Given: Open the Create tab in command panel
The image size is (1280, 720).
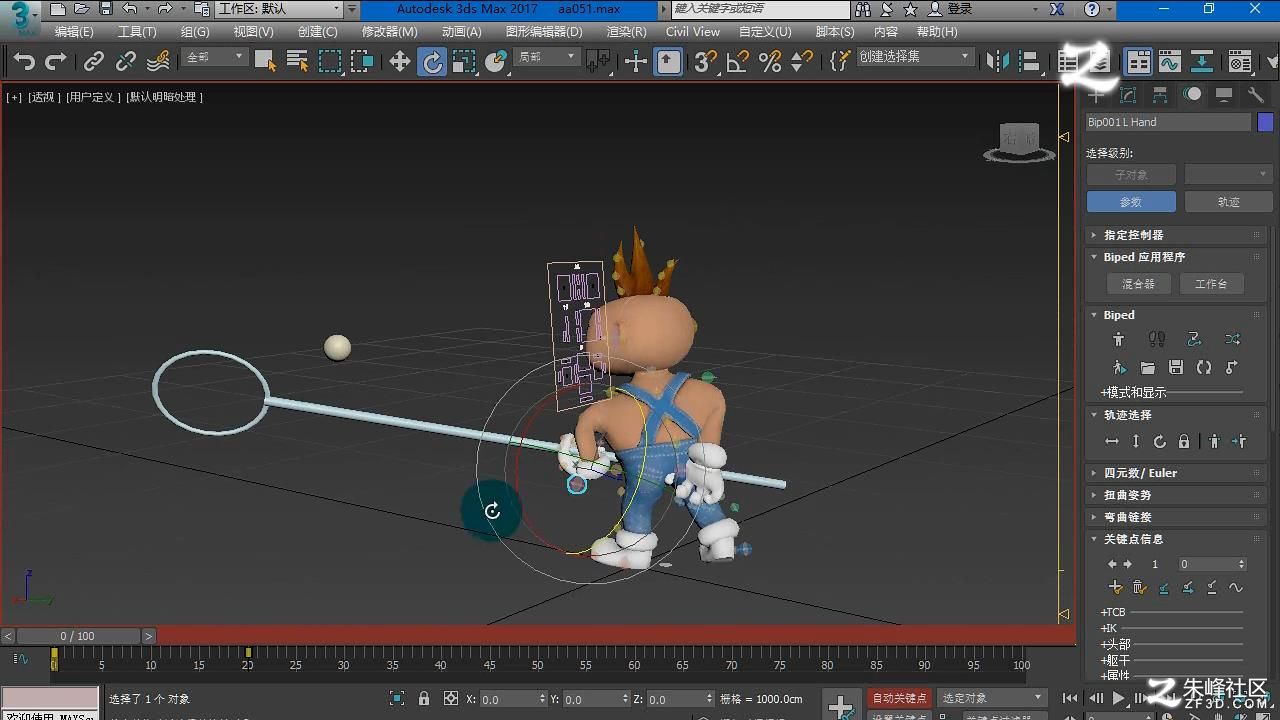Looking at the screenshot, I should 1097,95.
